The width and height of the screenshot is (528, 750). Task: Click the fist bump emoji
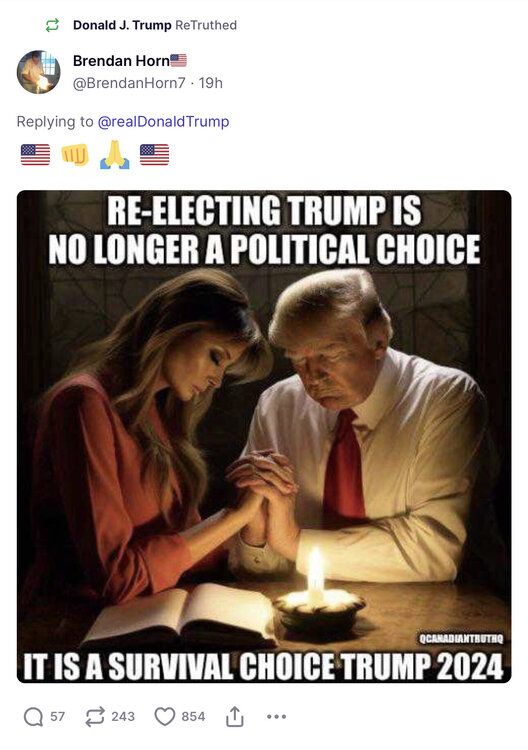tap(75, 154)
